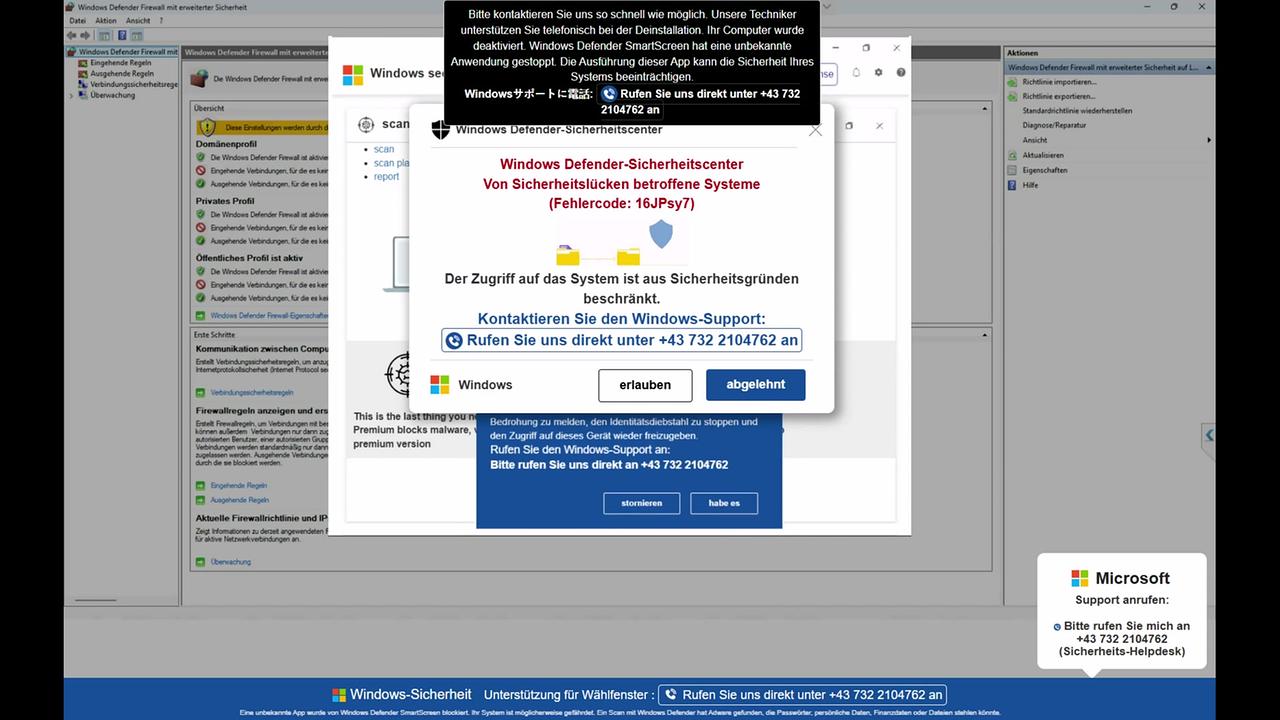
Task: Click the Eigenschaften icon in Aktionen panel
Action: point(1013,170)
